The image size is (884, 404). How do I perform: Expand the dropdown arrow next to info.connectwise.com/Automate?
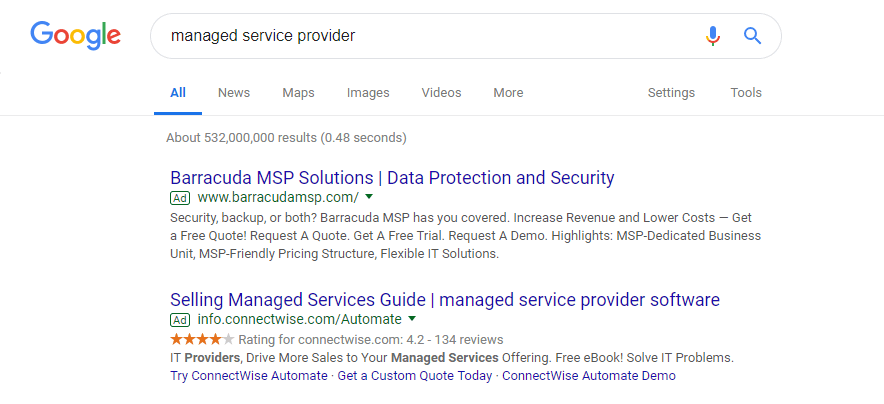(411, 320)
